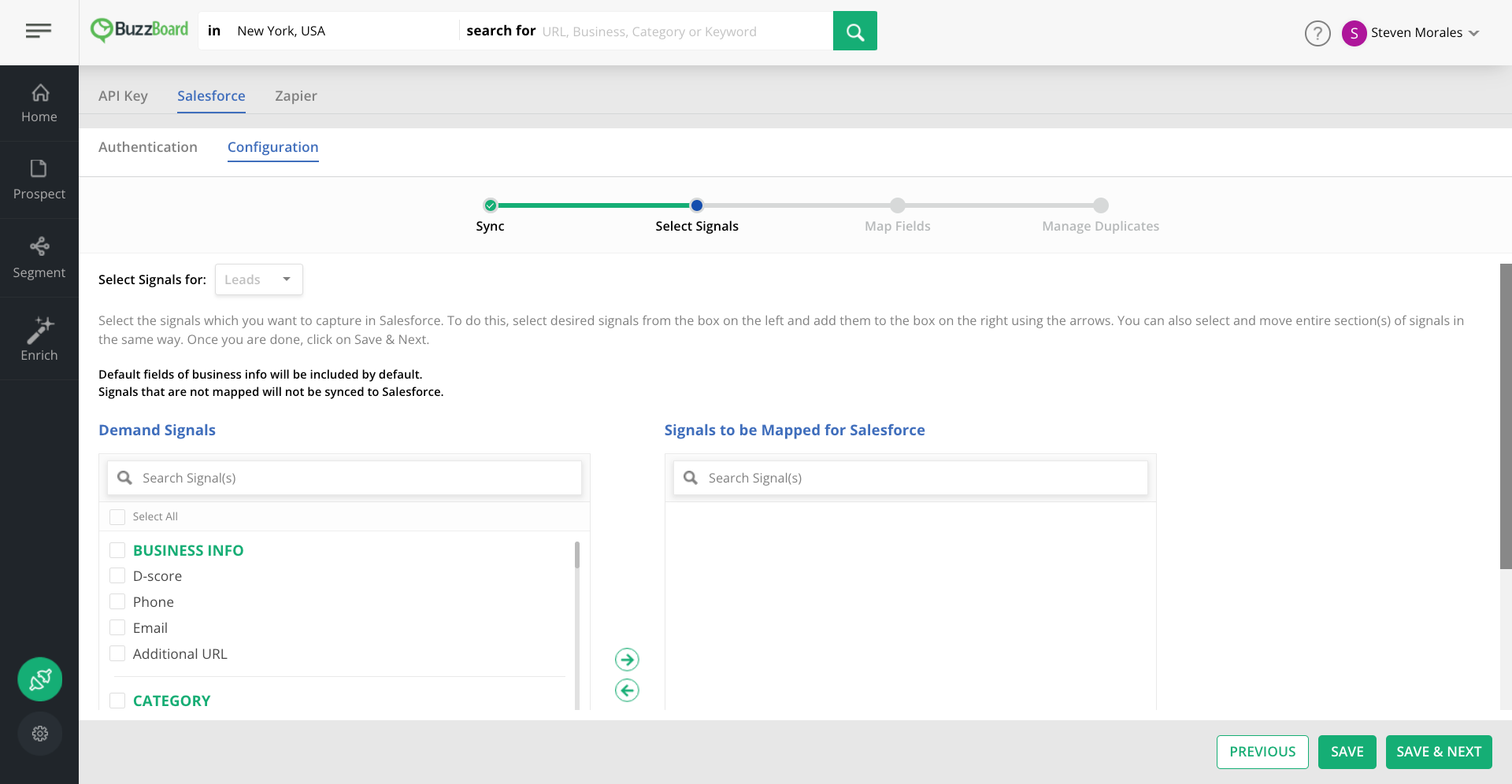Screen dimensions: 1512x784
Task: Open the hamburger navigation menu
Action: tap(39, 31)
